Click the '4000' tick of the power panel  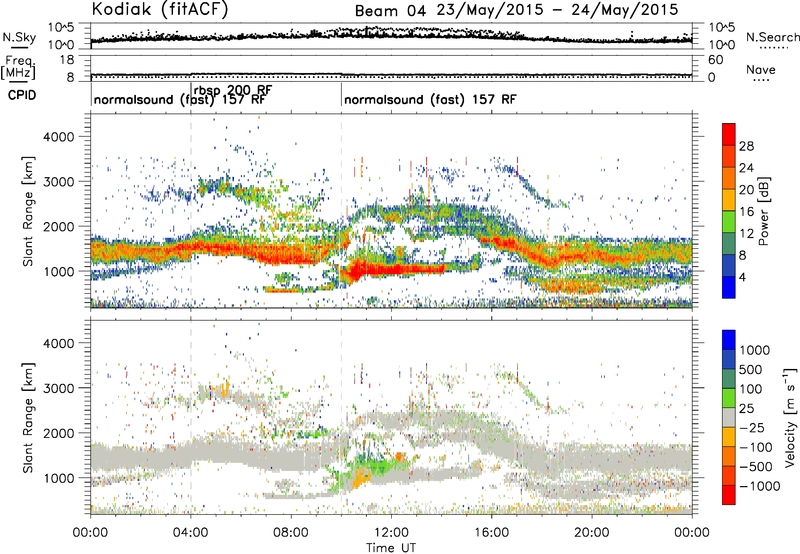[x=58, y=137]
